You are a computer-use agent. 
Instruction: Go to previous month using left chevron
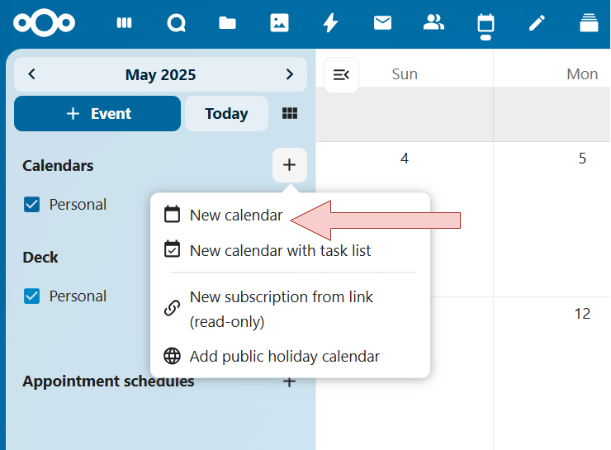pyautogui.click(x=32, y=74)
